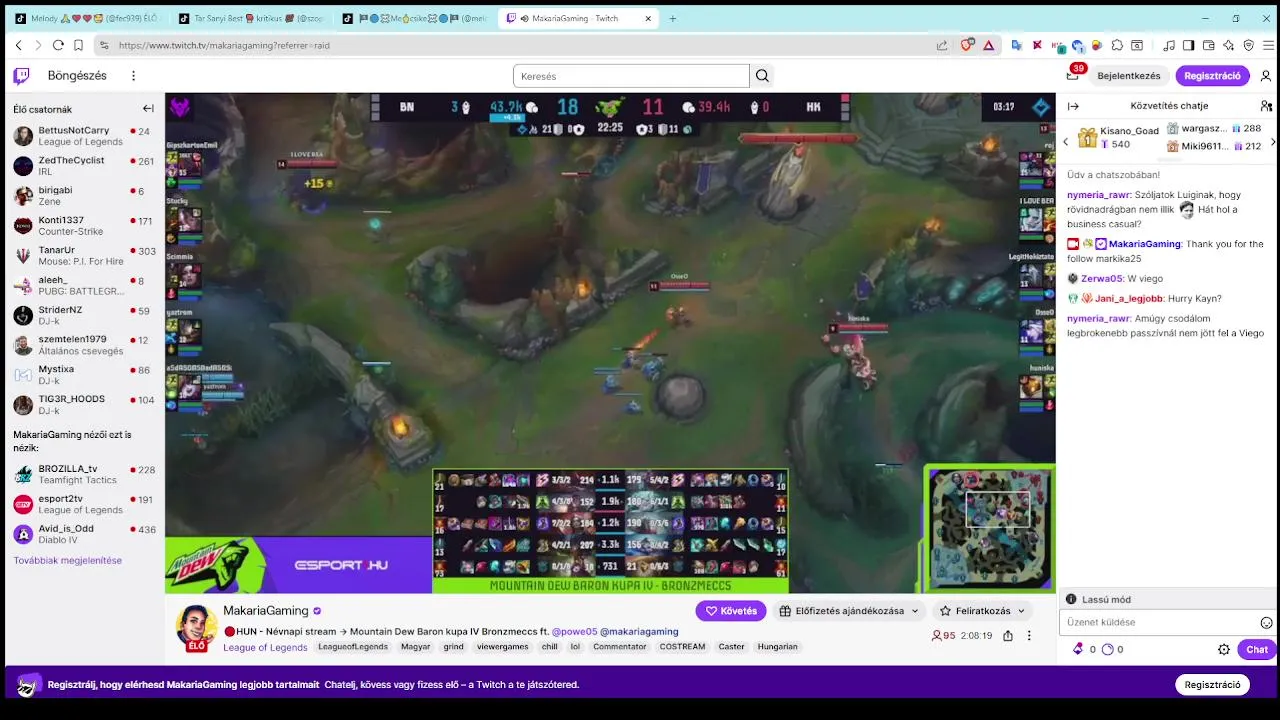Click Zerwa05 username in chat
This screenshot has width=1280, height=720.
click(1102, 279)
